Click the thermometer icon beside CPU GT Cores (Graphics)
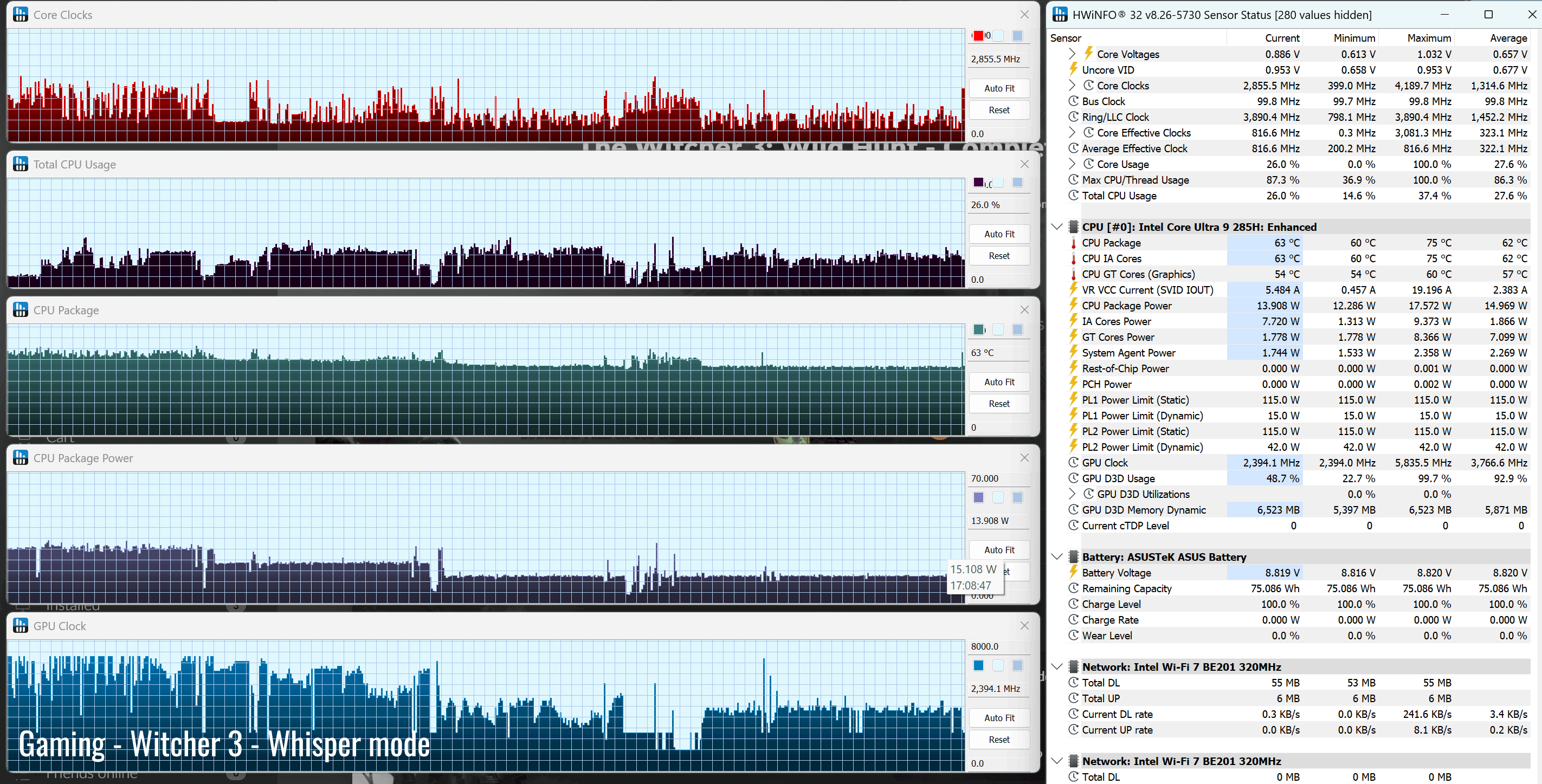This screenshot has width=1542, height=784. pyautogui.click(x=1073, y=274)
